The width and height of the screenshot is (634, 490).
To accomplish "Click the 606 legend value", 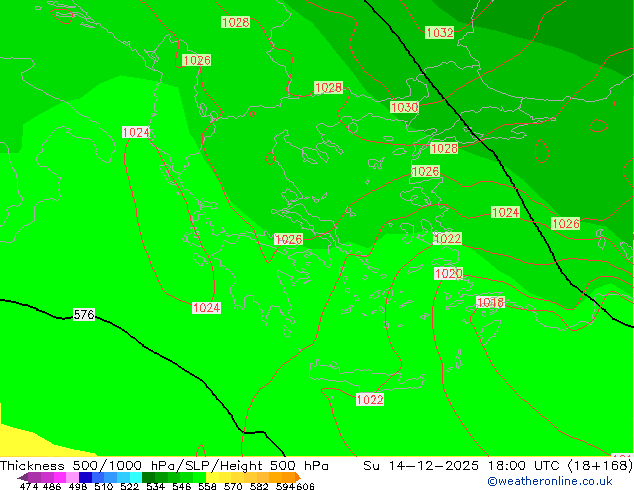I will click(304, 486).
